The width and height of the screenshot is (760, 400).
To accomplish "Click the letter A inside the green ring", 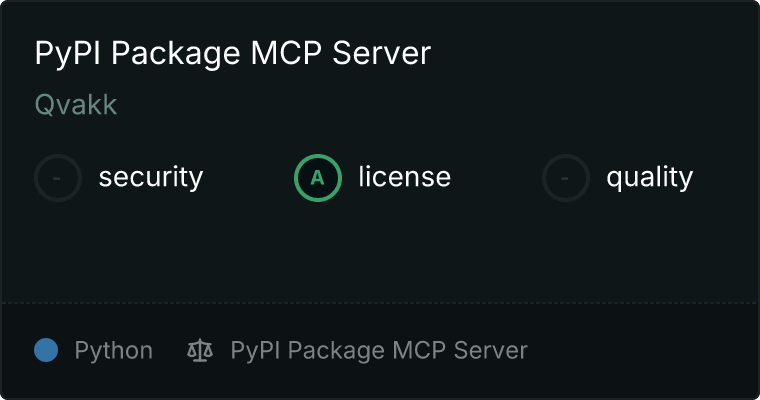I will [317, 178].
